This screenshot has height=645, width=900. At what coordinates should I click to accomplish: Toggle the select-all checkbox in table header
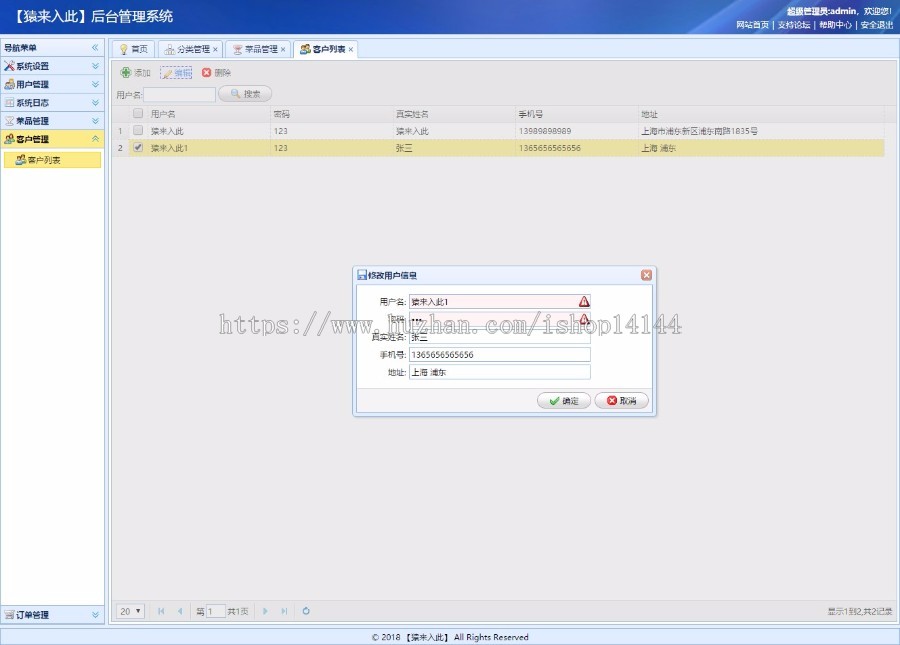[138, 114]
